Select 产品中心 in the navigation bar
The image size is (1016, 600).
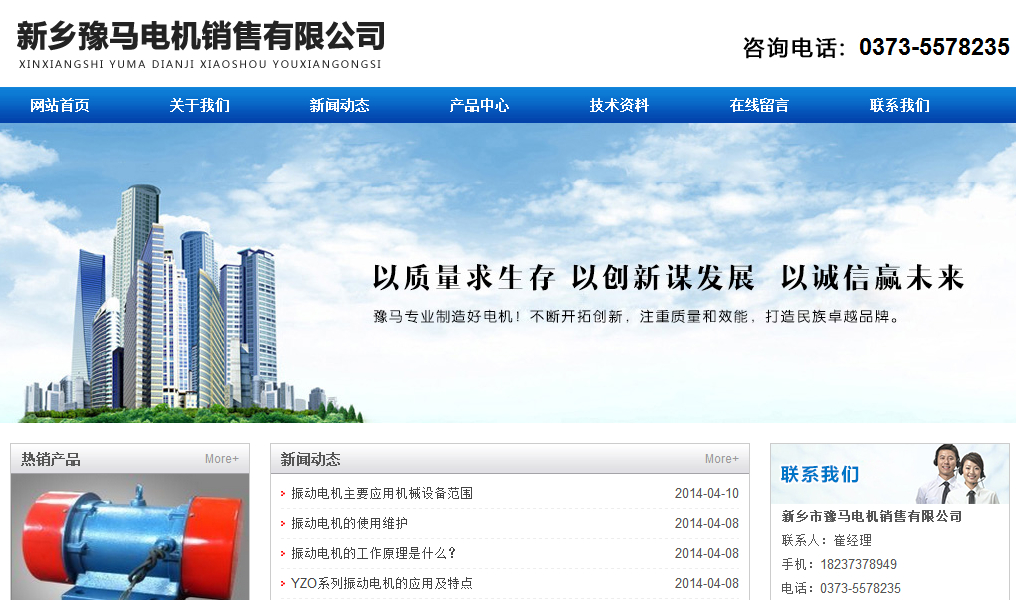click(x=479, y=105)
